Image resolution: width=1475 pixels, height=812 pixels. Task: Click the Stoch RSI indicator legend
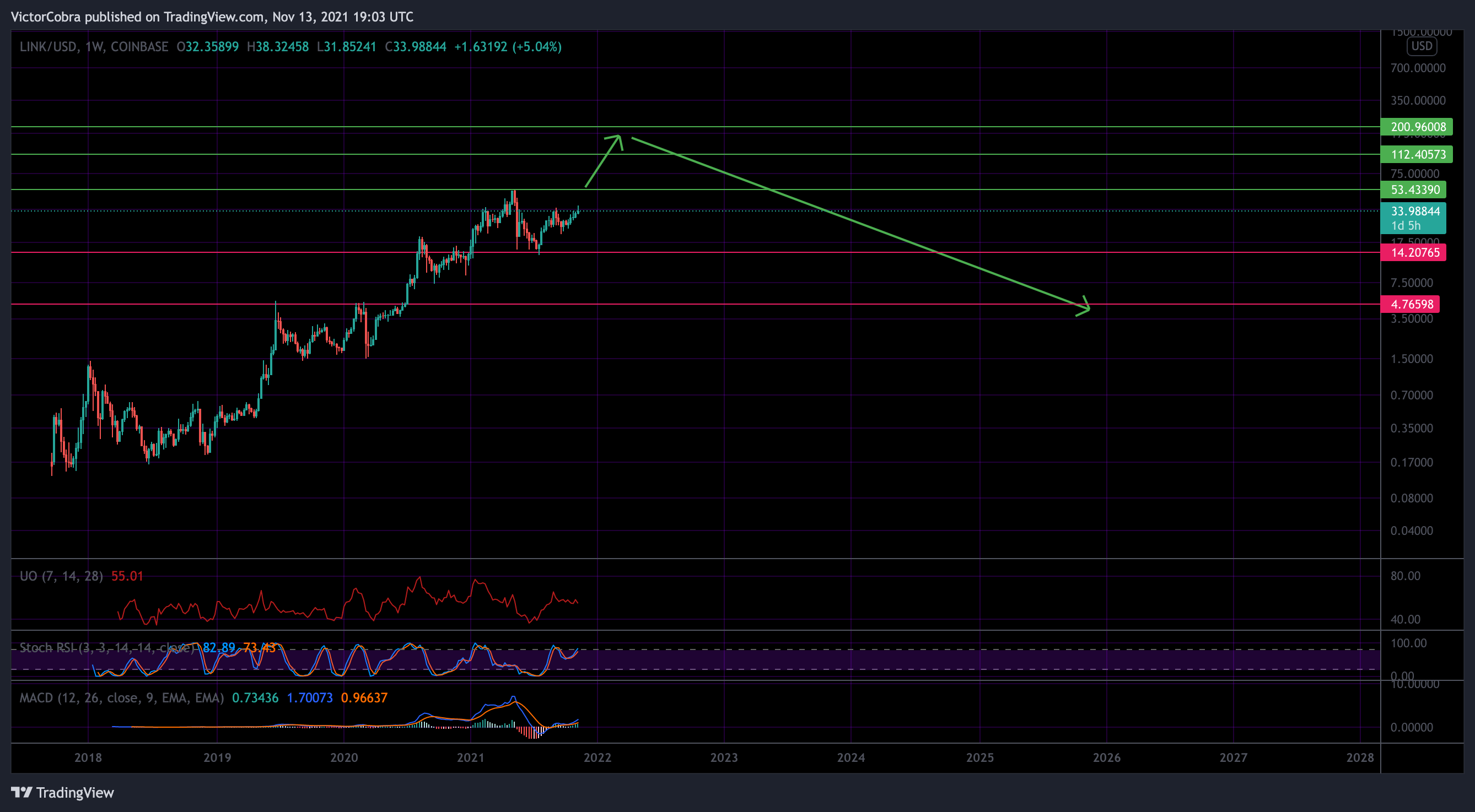(x=107, y=648)
